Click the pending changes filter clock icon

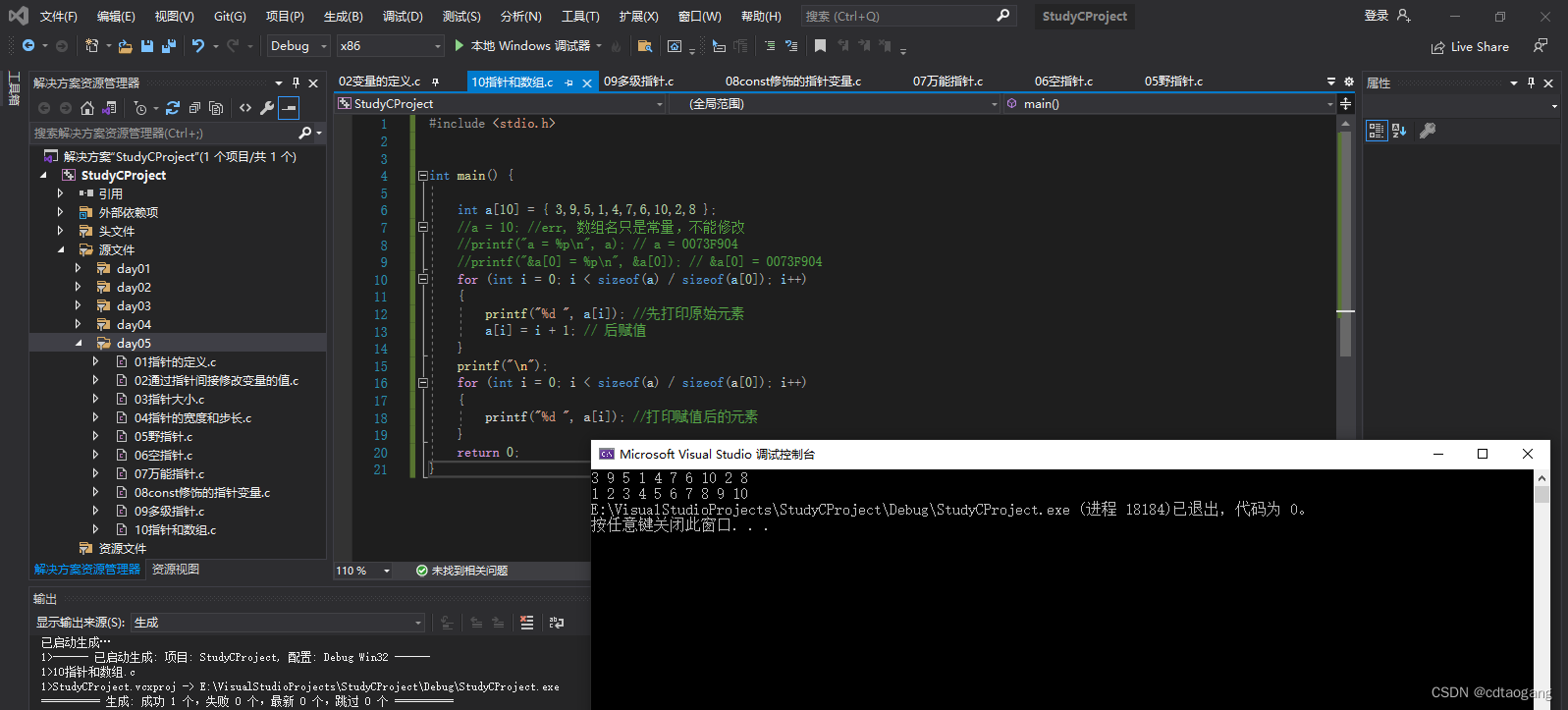(x=140, y=108)
